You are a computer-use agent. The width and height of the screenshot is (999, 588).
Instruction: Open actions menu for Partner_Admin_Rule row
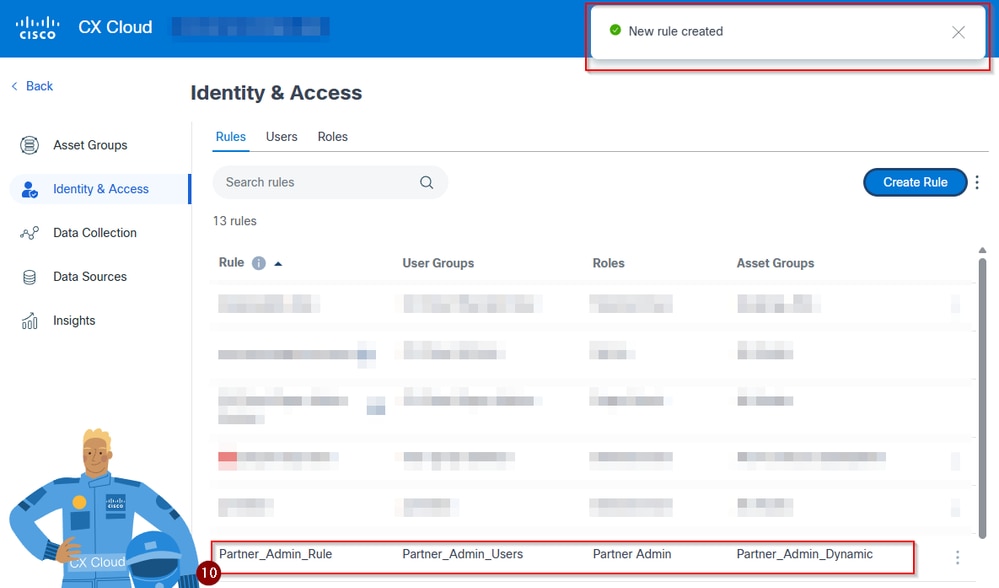[x=957, y=557]
